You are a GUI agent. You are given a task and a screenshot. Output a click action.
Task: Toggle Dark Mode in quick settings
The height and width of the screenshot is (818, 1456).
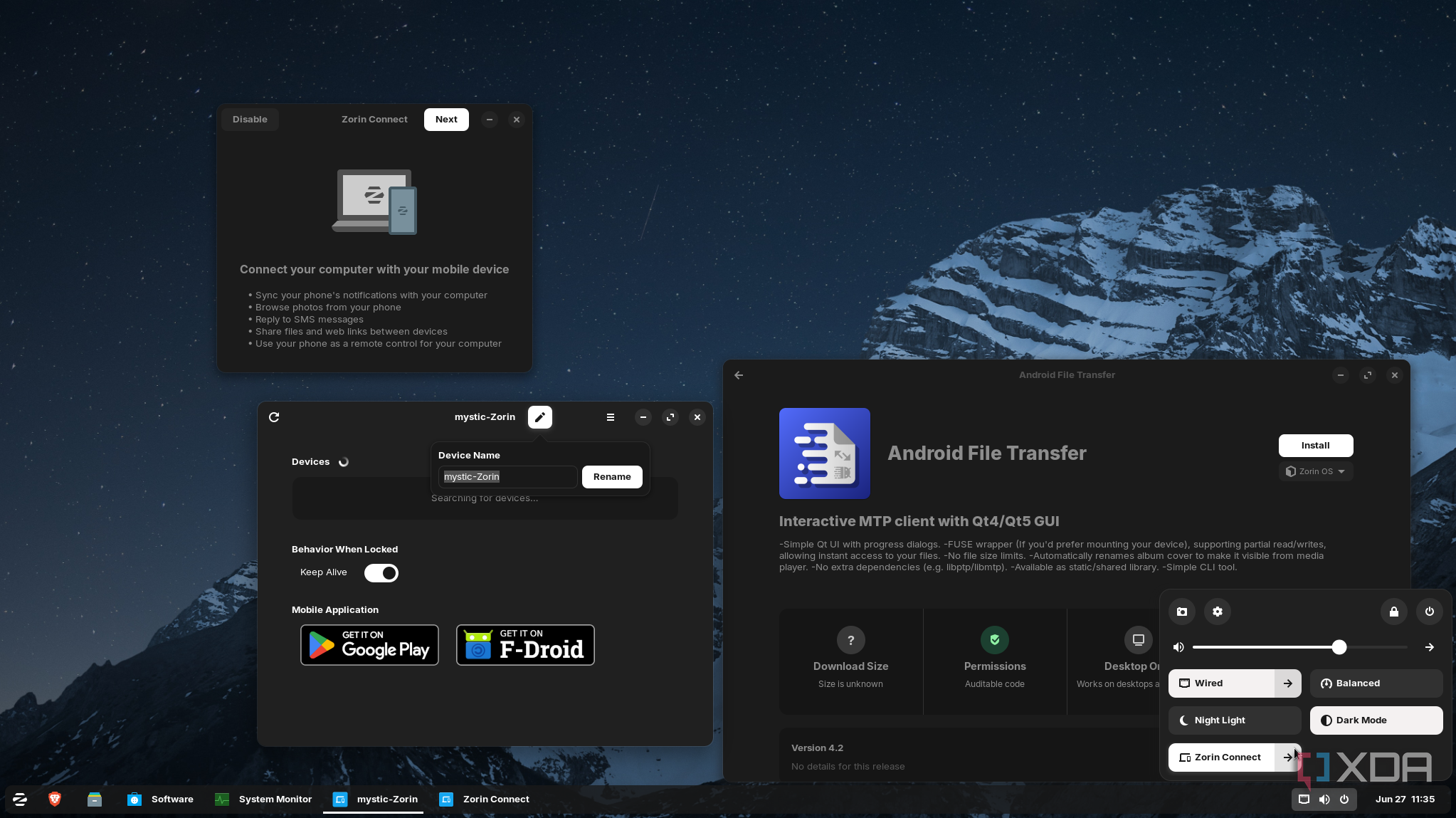tap(1376, 720)
